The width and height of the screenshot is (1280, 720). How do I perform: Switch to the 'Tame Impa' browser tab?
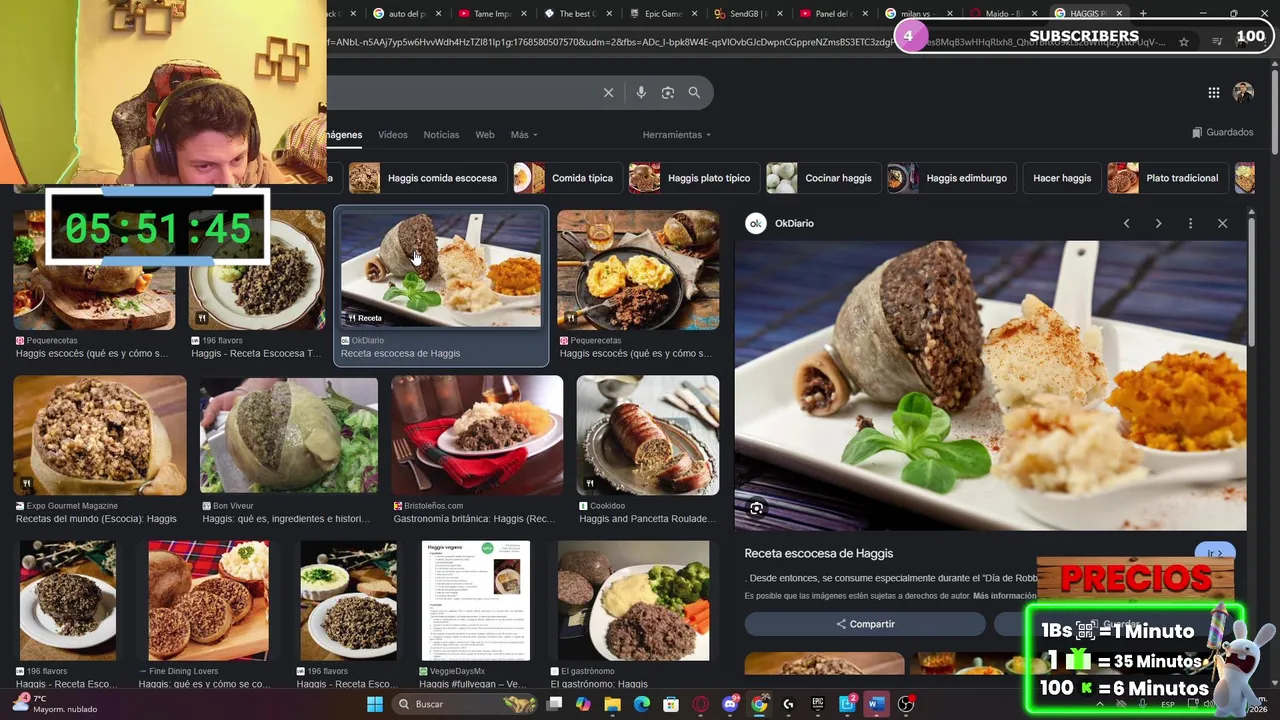coord(491,14)
